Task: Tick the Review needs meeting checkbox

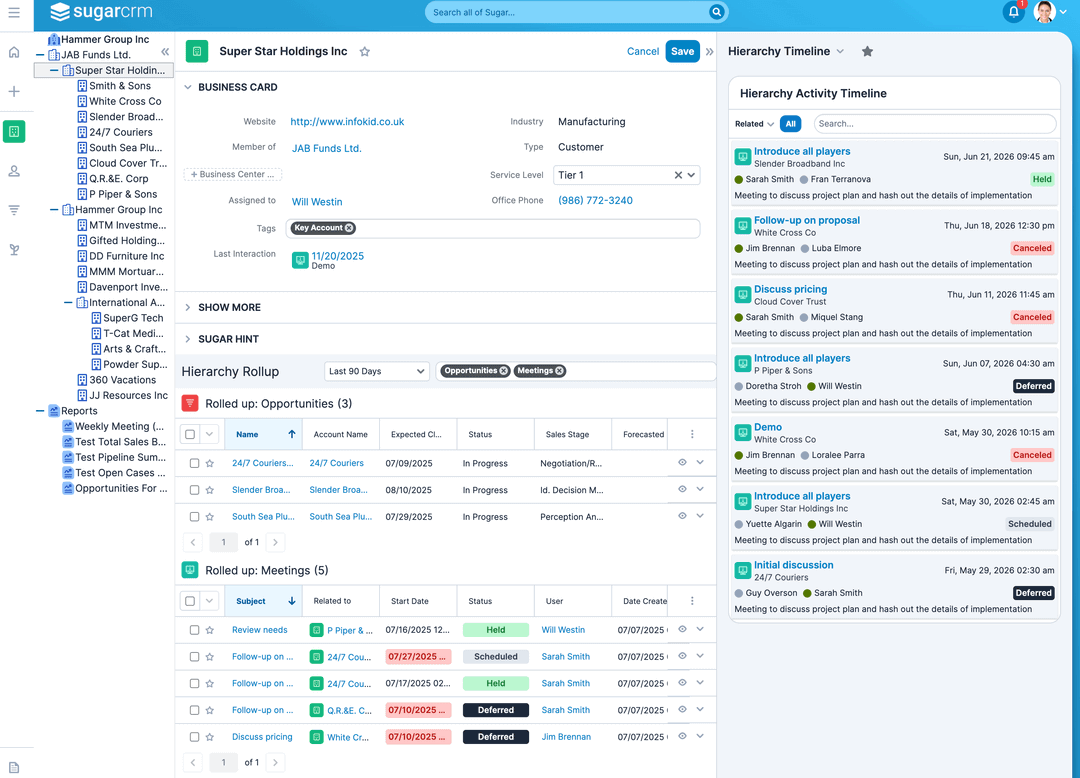Action: tap(190, 630)
